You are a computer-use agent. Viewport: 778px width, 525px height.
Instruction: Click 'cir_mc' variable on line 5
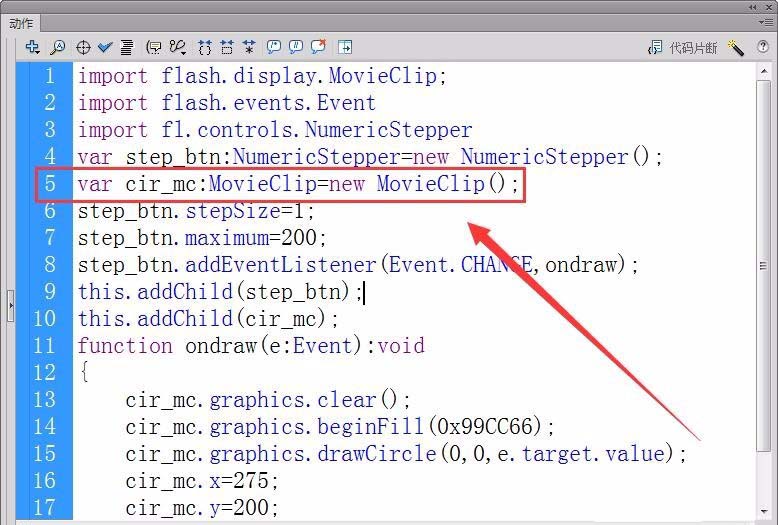point(161,184)
